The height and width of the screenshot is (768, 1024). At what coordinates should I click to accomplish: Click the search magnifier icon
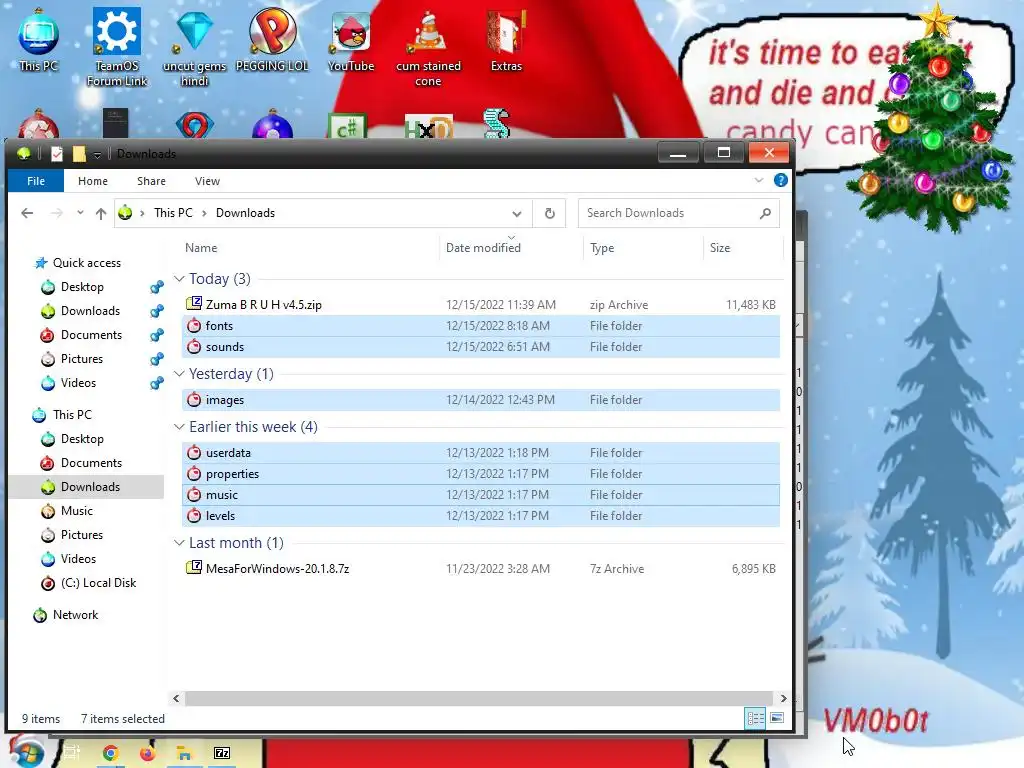pyautogui.click(x=765, y=213)
